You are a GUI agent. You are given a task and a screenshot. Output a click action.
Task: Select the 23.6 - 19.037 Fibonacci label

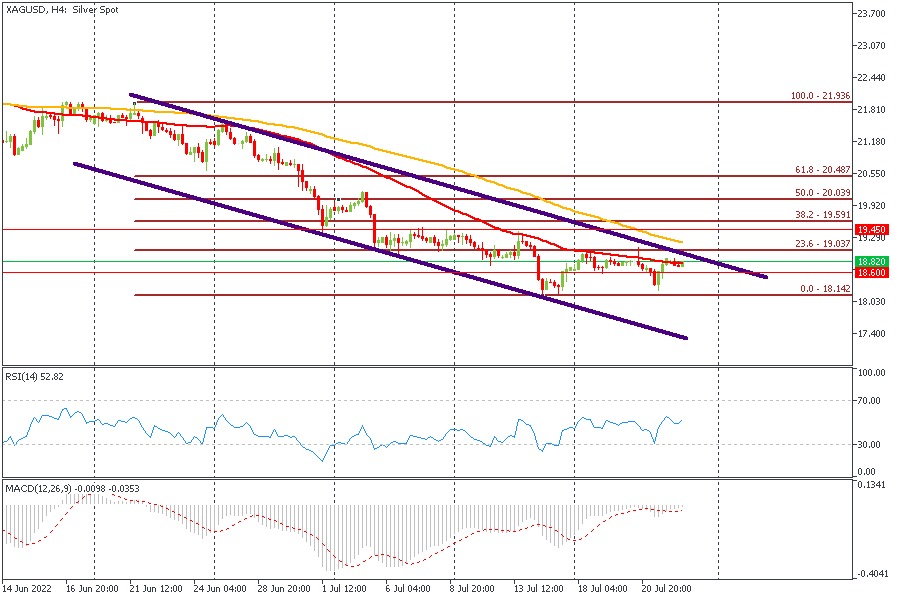(821, 243)
